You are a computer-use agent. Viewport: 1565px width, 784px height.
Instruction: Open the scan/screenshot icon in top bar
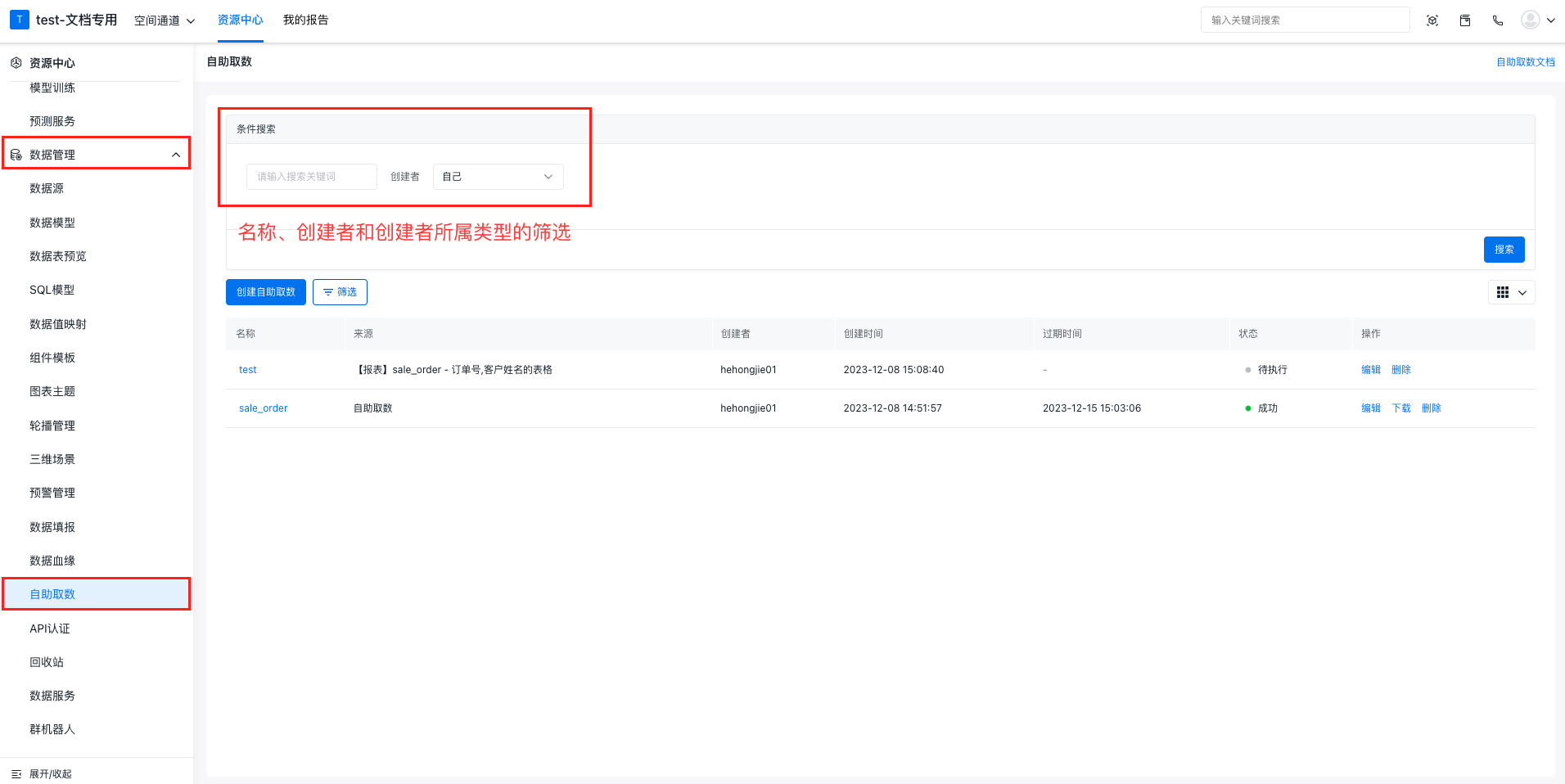1432,20
